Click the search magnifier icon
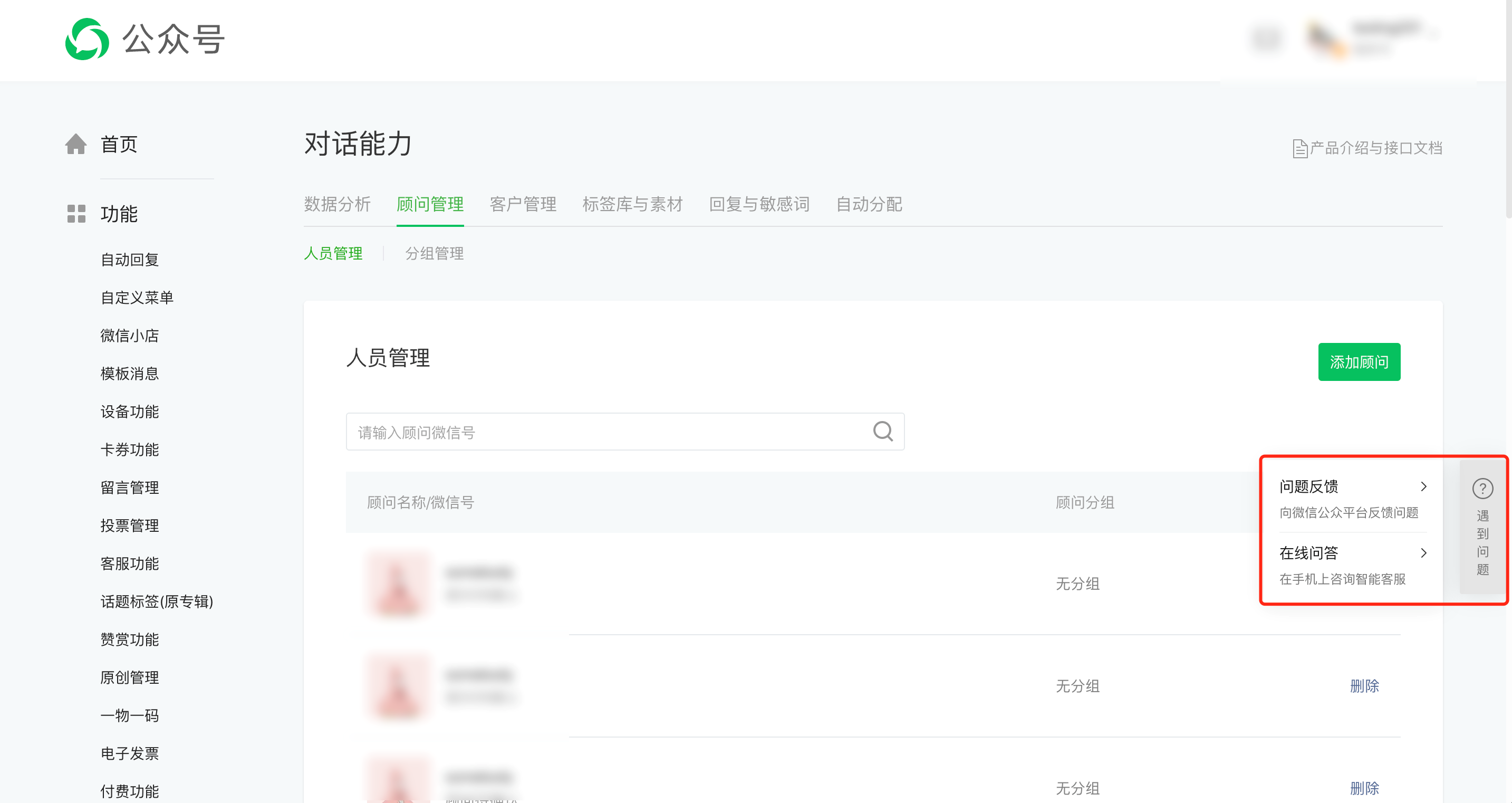 (x=883, y=432)
